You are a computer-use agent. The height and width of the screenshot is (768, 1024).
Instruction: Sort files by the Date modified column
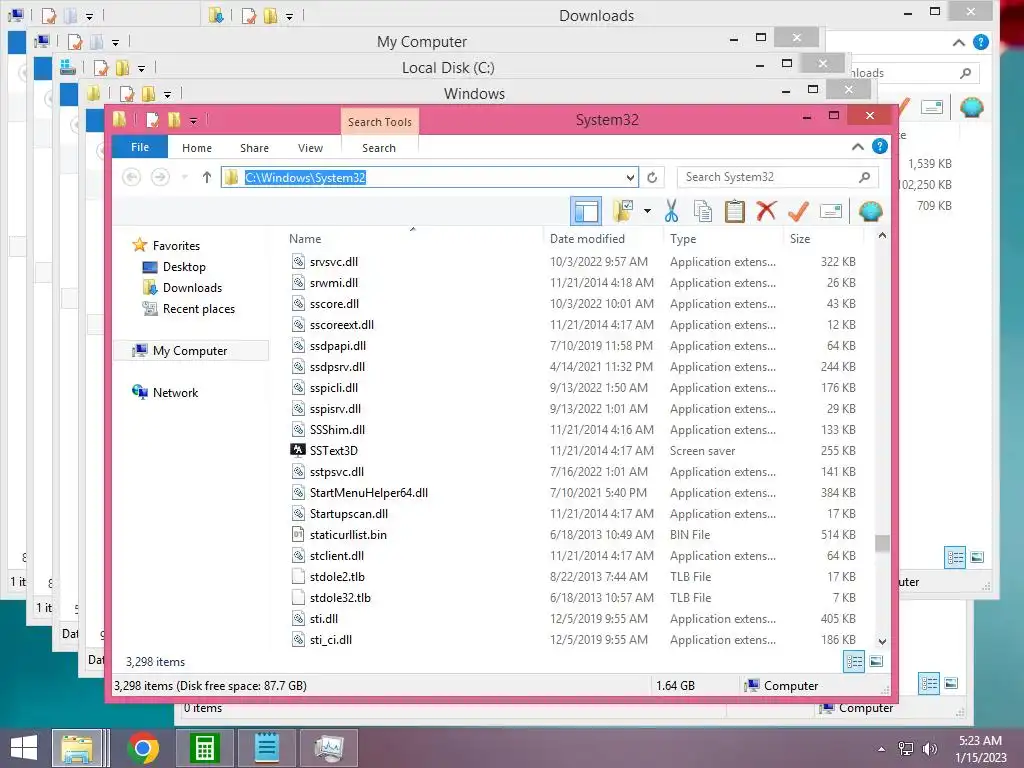(587, 239)
